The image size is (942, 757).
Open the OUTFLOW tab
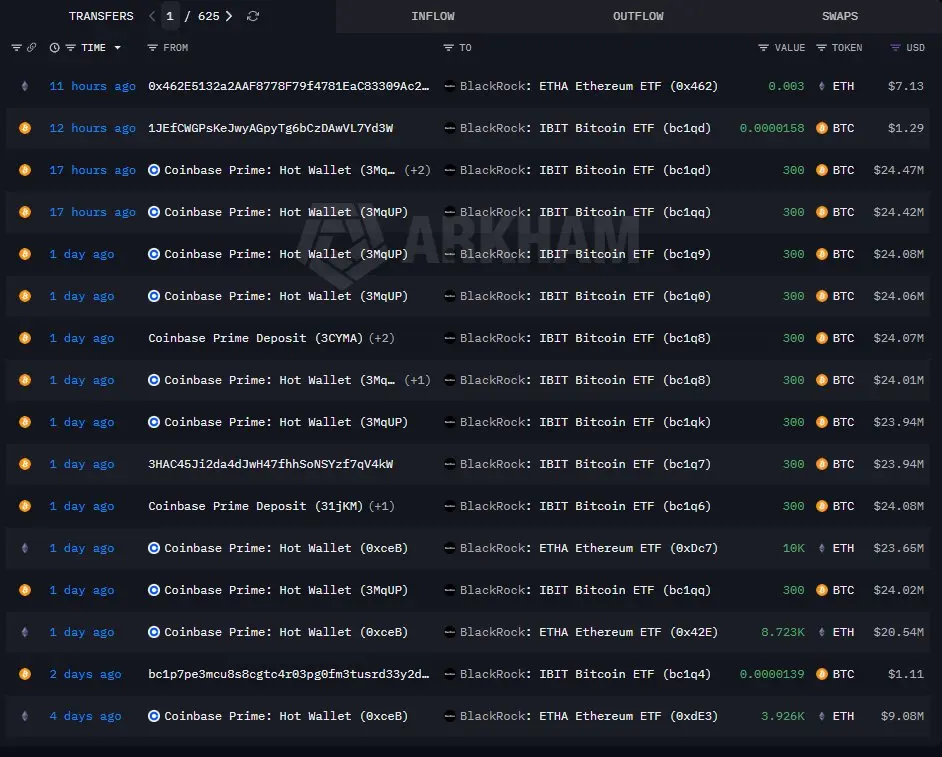(x=638, y=16)
